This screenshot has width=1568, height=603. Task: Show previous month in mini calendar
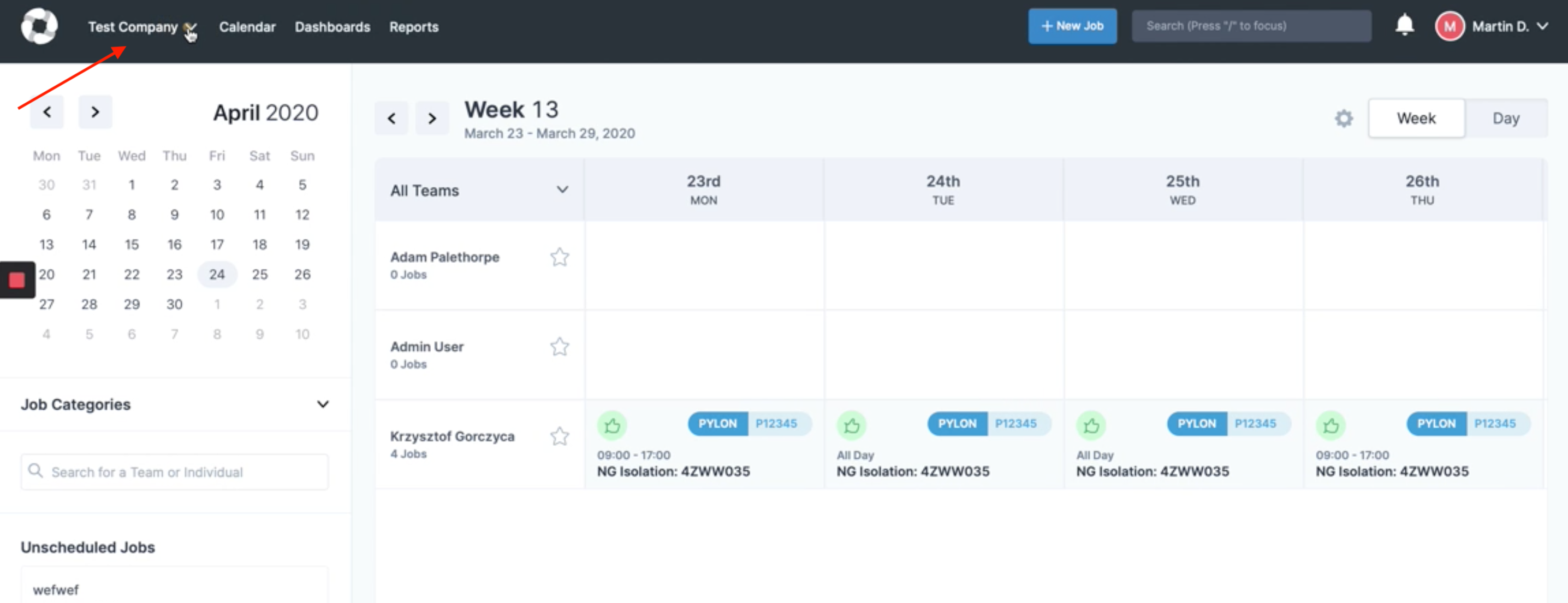(47, 112)
